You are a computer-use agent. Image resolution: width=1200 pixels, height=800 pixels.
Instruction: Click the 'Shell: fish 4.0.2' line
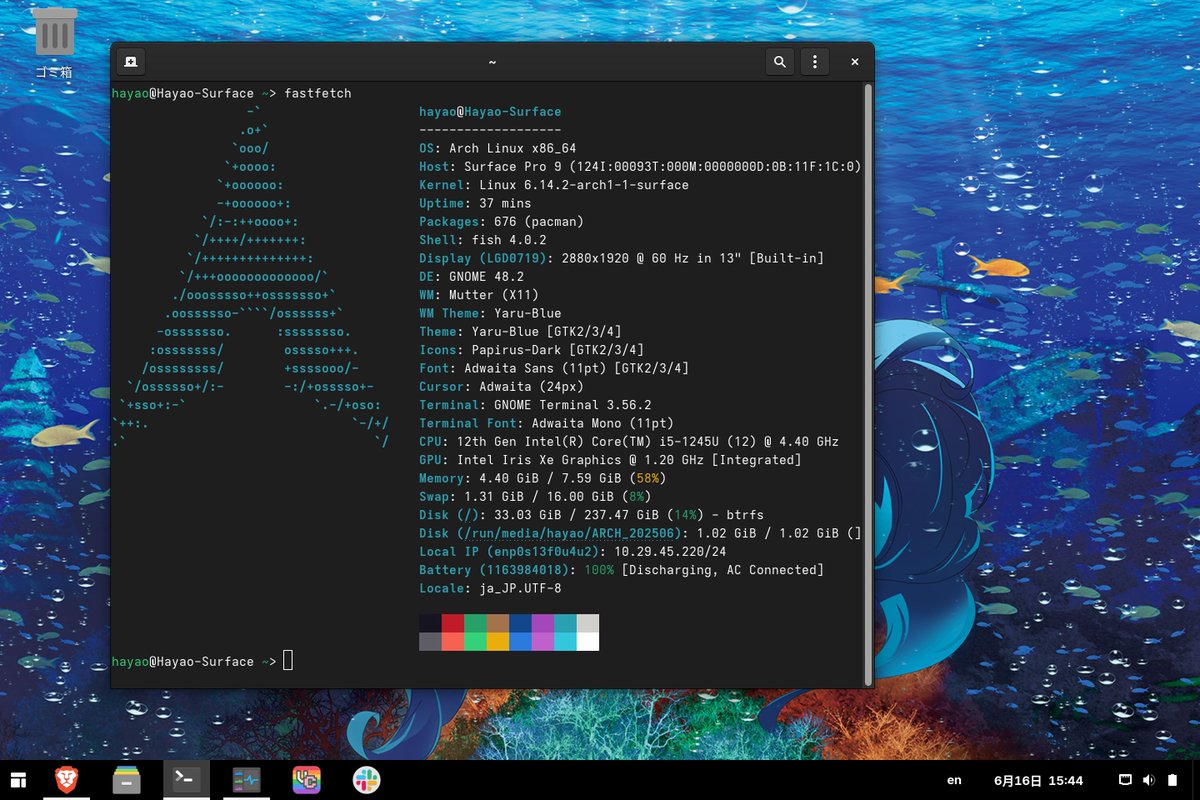point(483,240)
